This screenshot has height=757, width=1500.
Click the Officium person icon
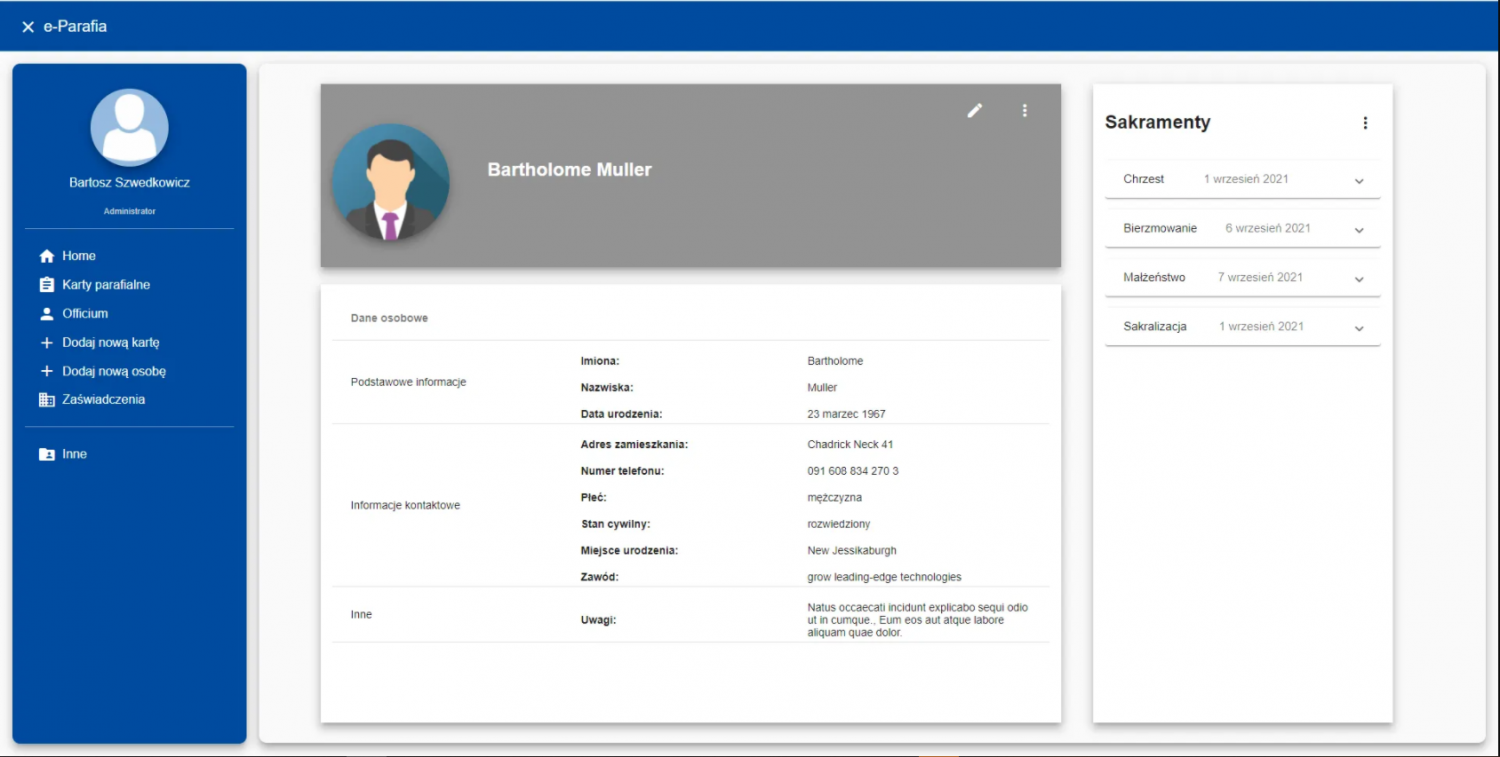tap(46, 314)
